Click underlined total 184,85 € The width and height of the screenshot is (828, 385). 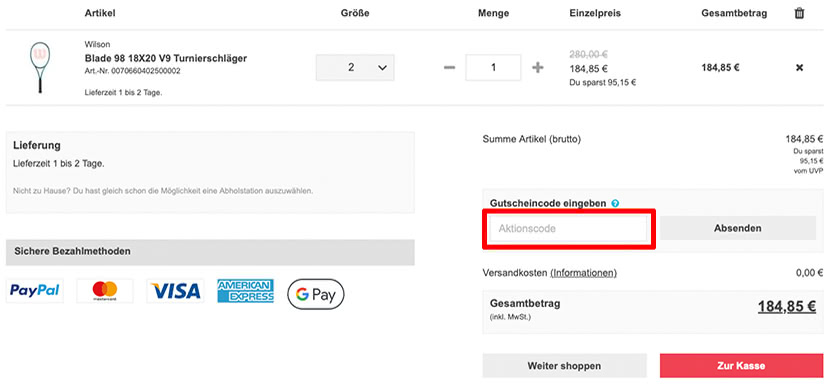(787, 307)
